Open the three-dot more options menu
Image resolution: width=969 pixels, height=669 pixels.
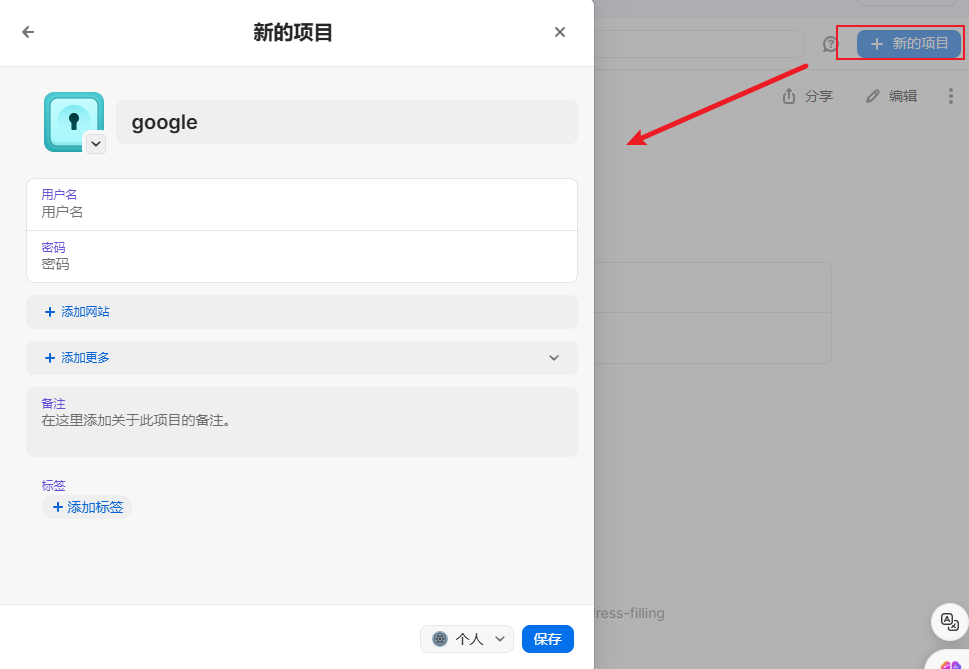click(x=950, y=96)
